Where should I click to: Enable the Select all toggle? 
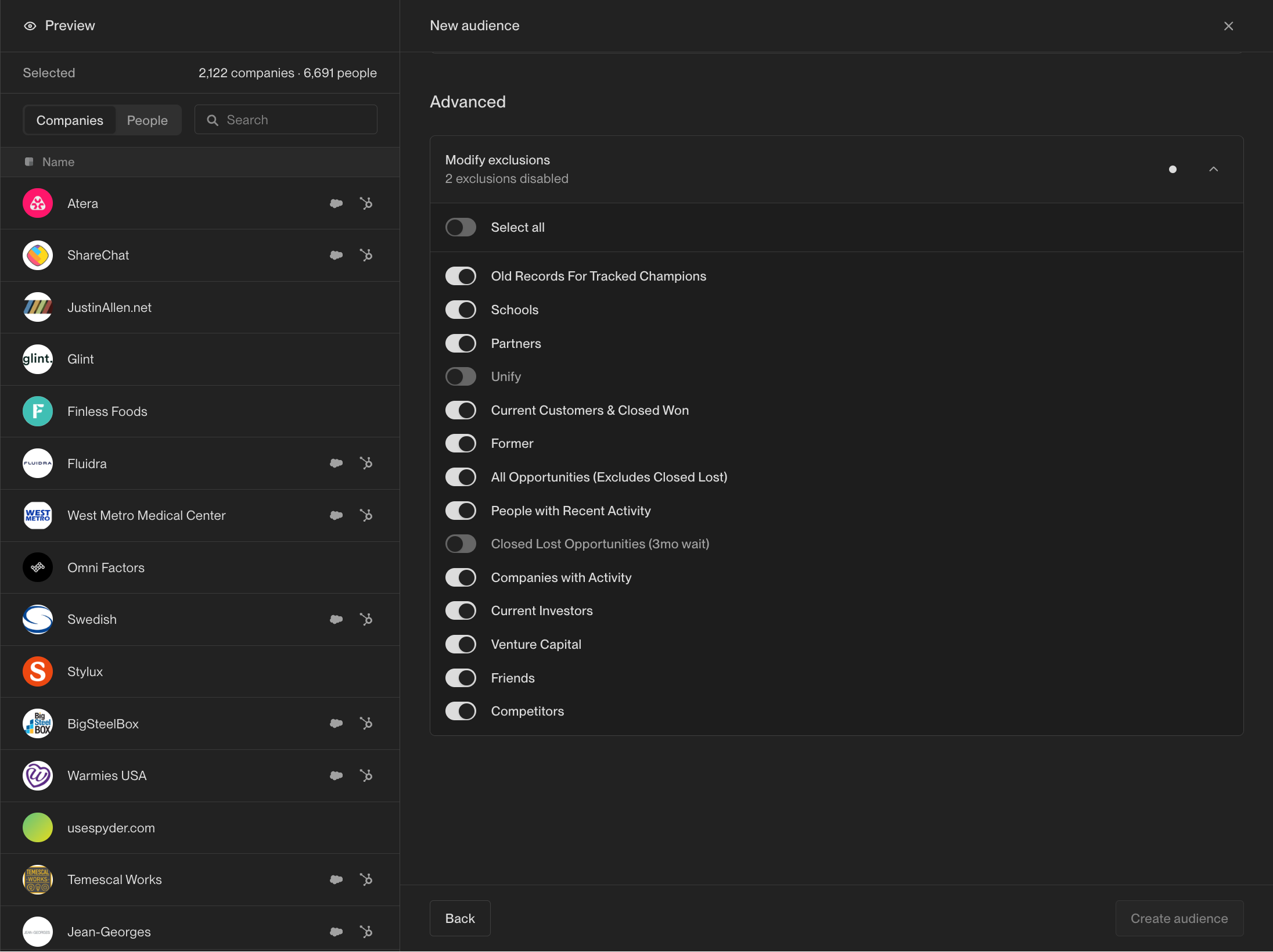[461, 227]
